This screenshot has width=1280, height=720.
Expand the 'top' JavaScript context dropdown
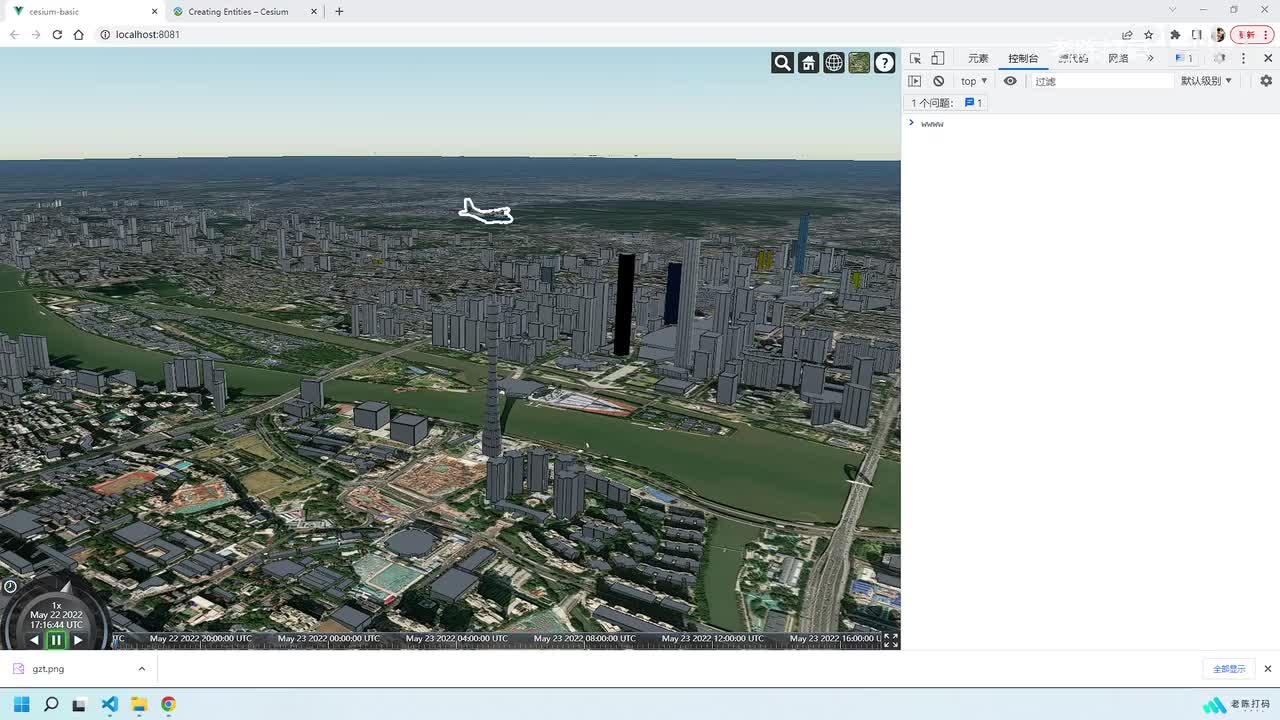pyautogui.click(x=974, y=81)
